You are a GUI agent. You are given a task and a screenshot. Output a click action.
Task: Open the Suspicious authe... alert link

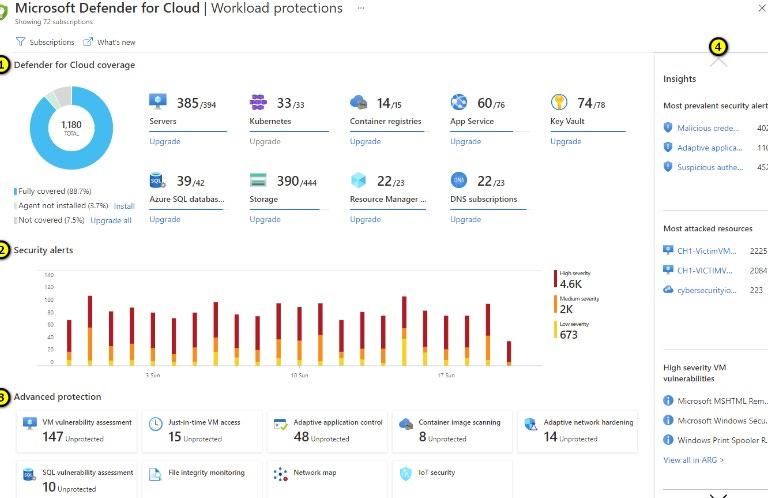710,167
